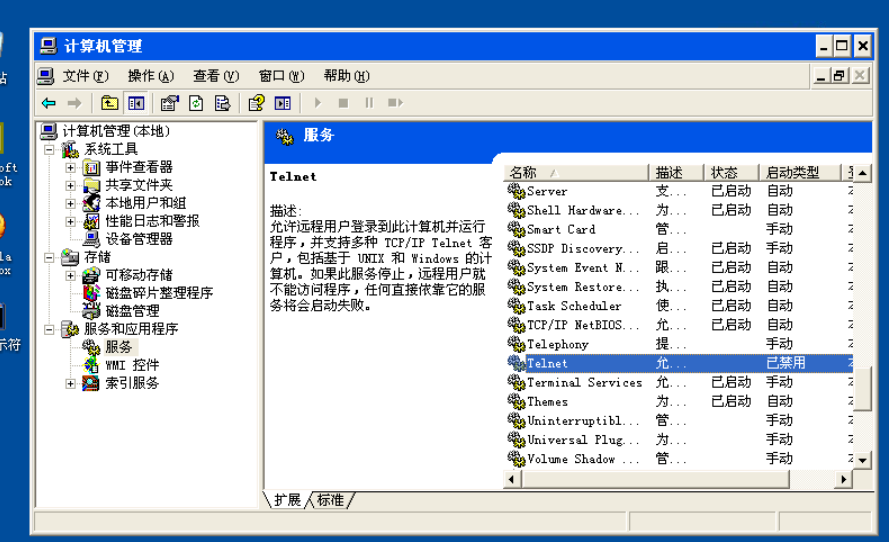Click the 共享文件夹 folder icon
889x542 pixels.
tap(91, 185)
